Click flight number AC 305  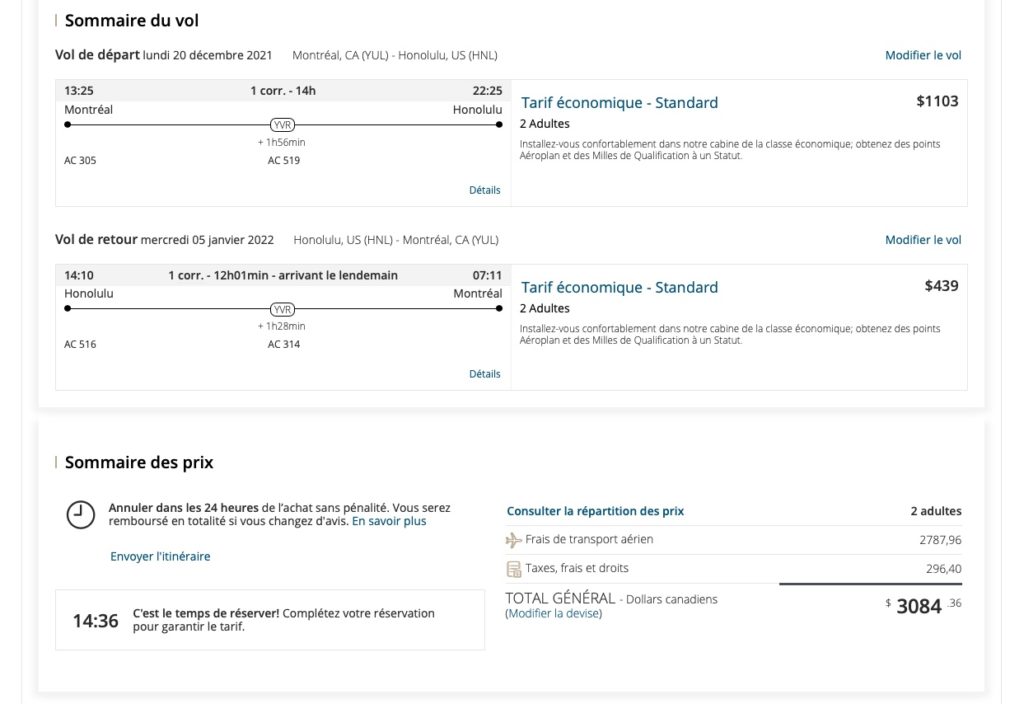pyautogui.click(x=80, y=160)
